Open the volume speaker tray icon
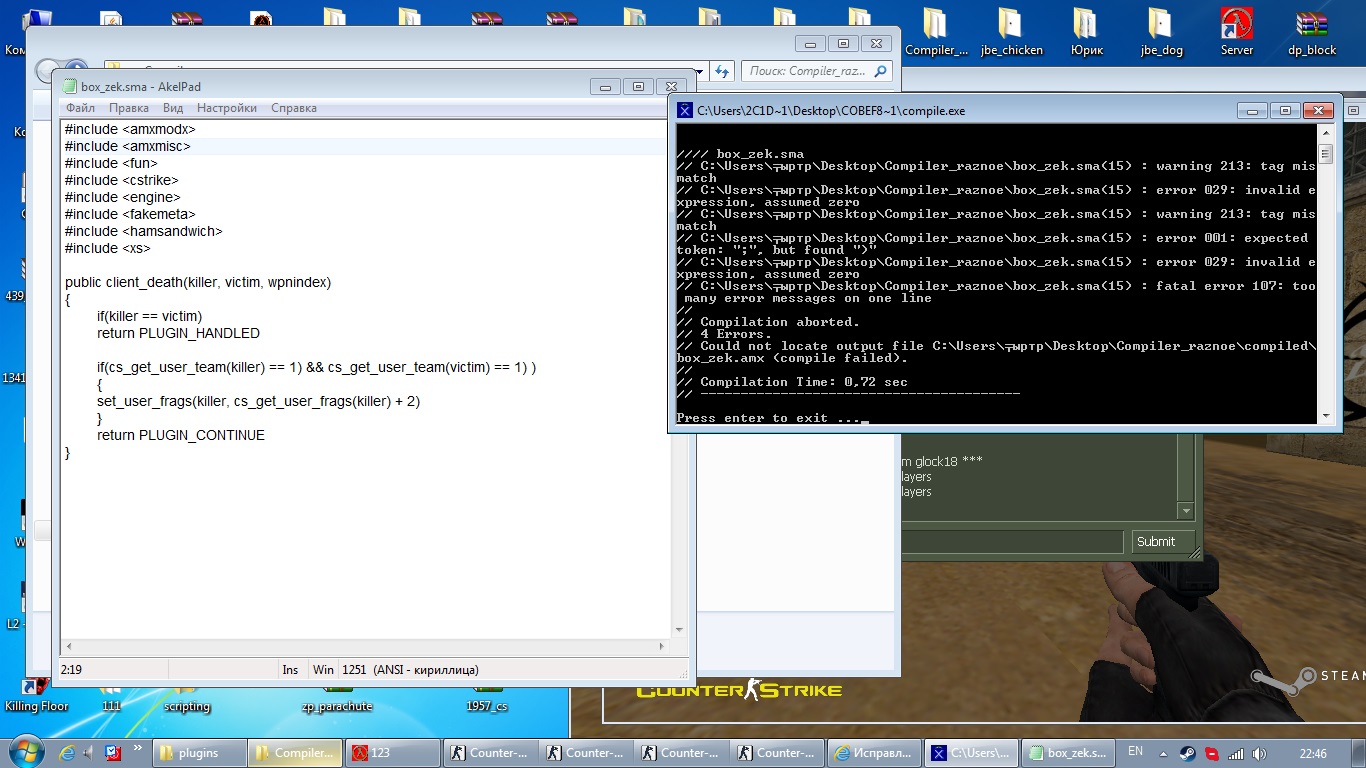The height and width of the screenshot is (768, 1366). (x=1261, y=753)
